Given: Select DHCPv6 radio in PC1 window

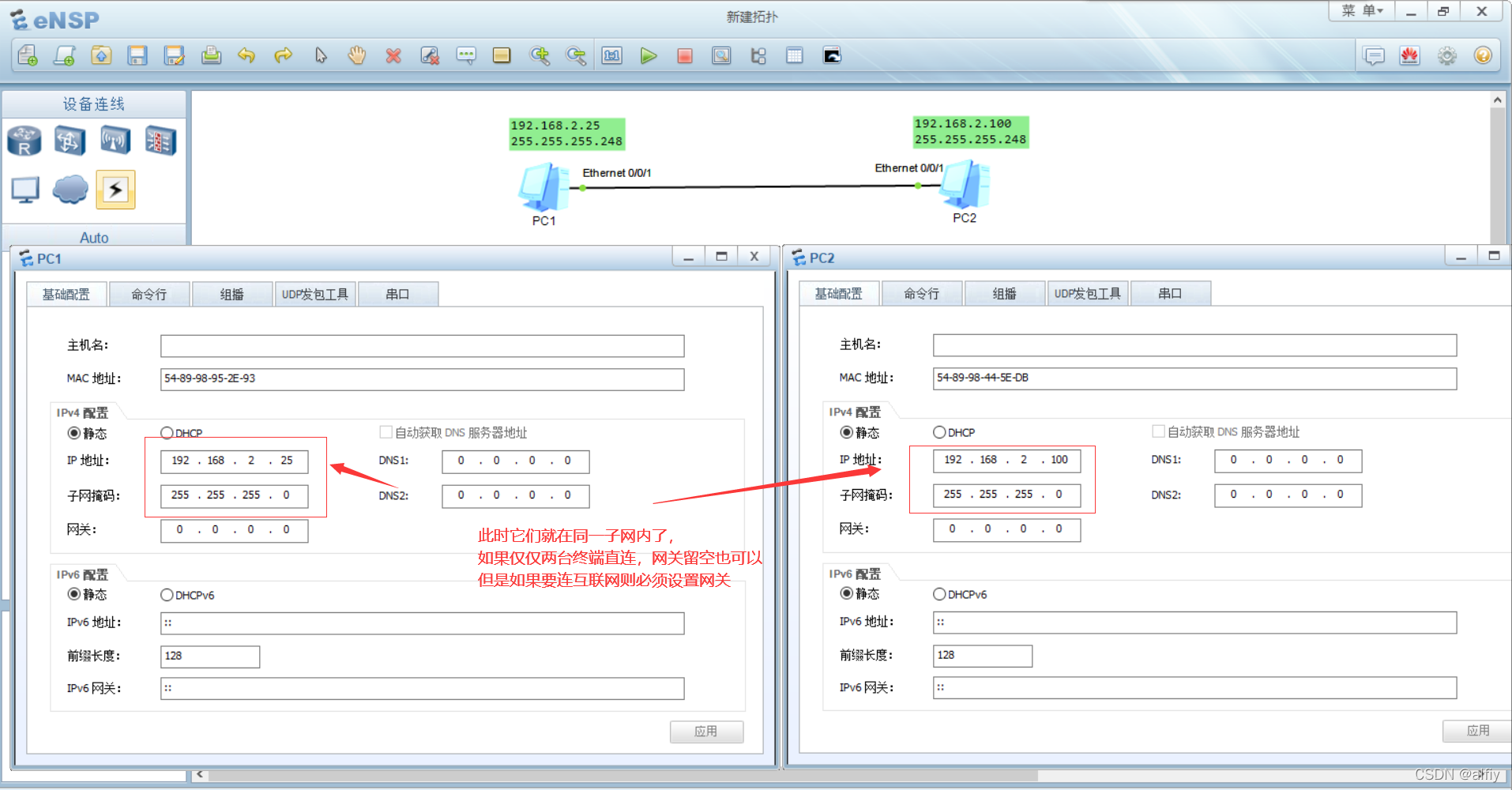Looking at the screenshot, I should click(x=167, y=595).
